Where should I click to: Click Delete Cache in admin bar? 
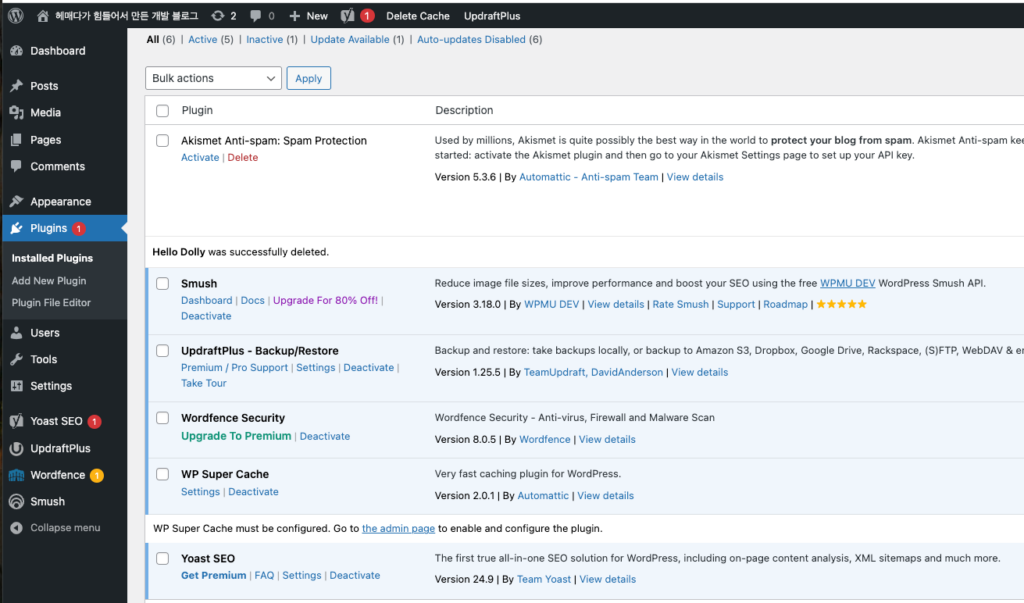(x=417, y=16)
